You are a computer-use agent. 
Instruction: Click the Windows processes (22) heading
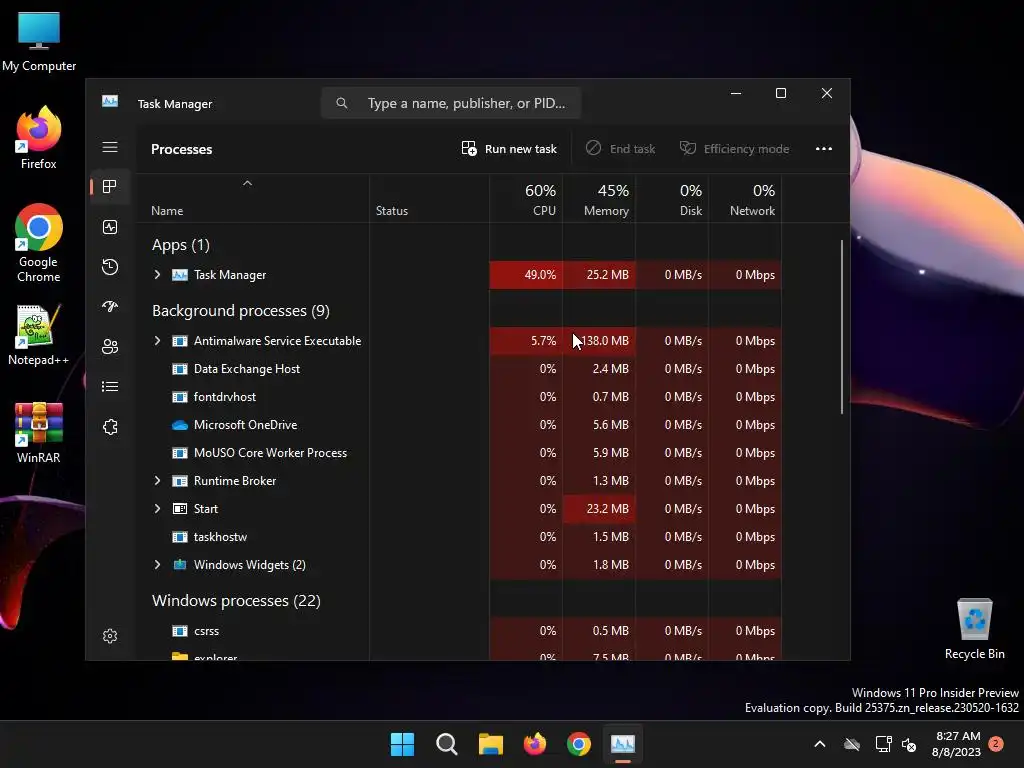point(236,601)
